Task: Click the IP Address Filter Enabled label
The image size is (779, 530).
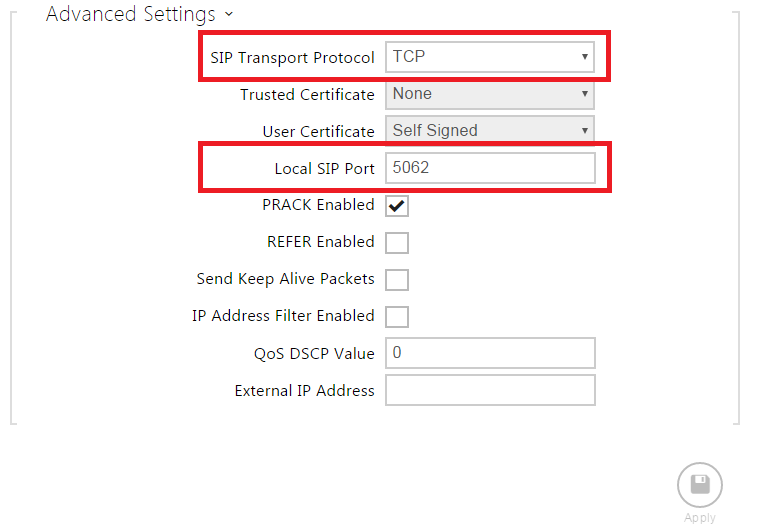Action: pyautogui.click(x=283, y=316)
